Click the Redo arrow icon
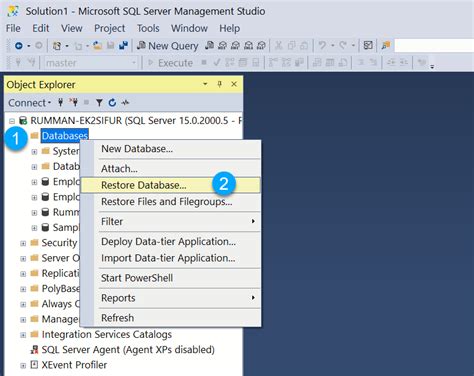 pyautogui.click(x=343, y=45)
